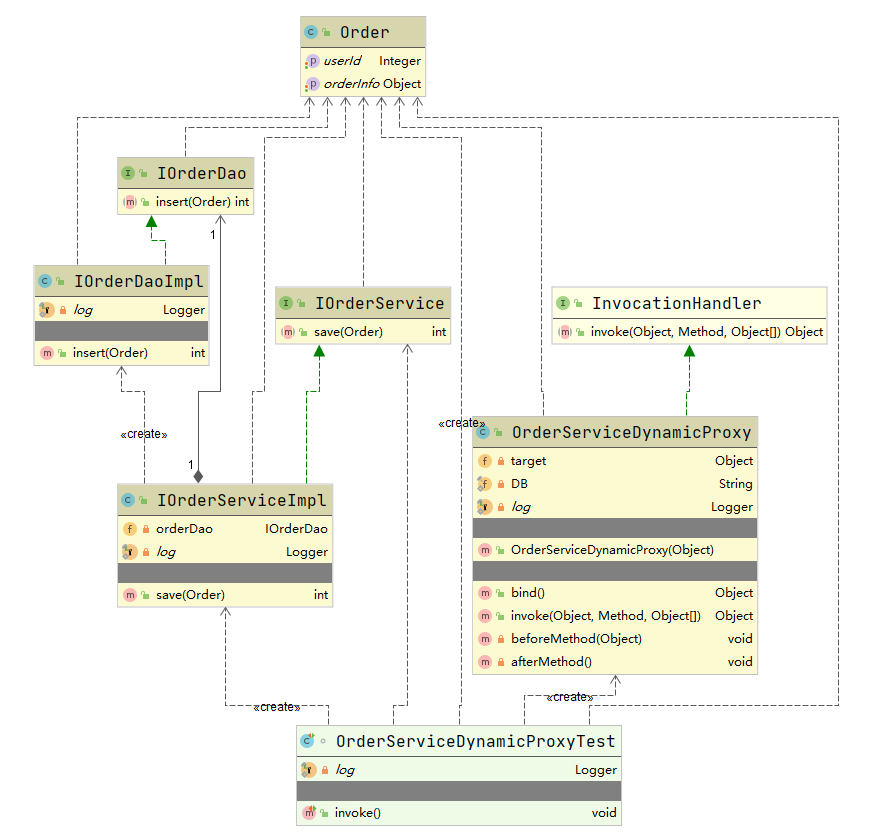873x838 pixels.
Task: Click the method icon next to afterMethod()
Action: click(485, 661)
